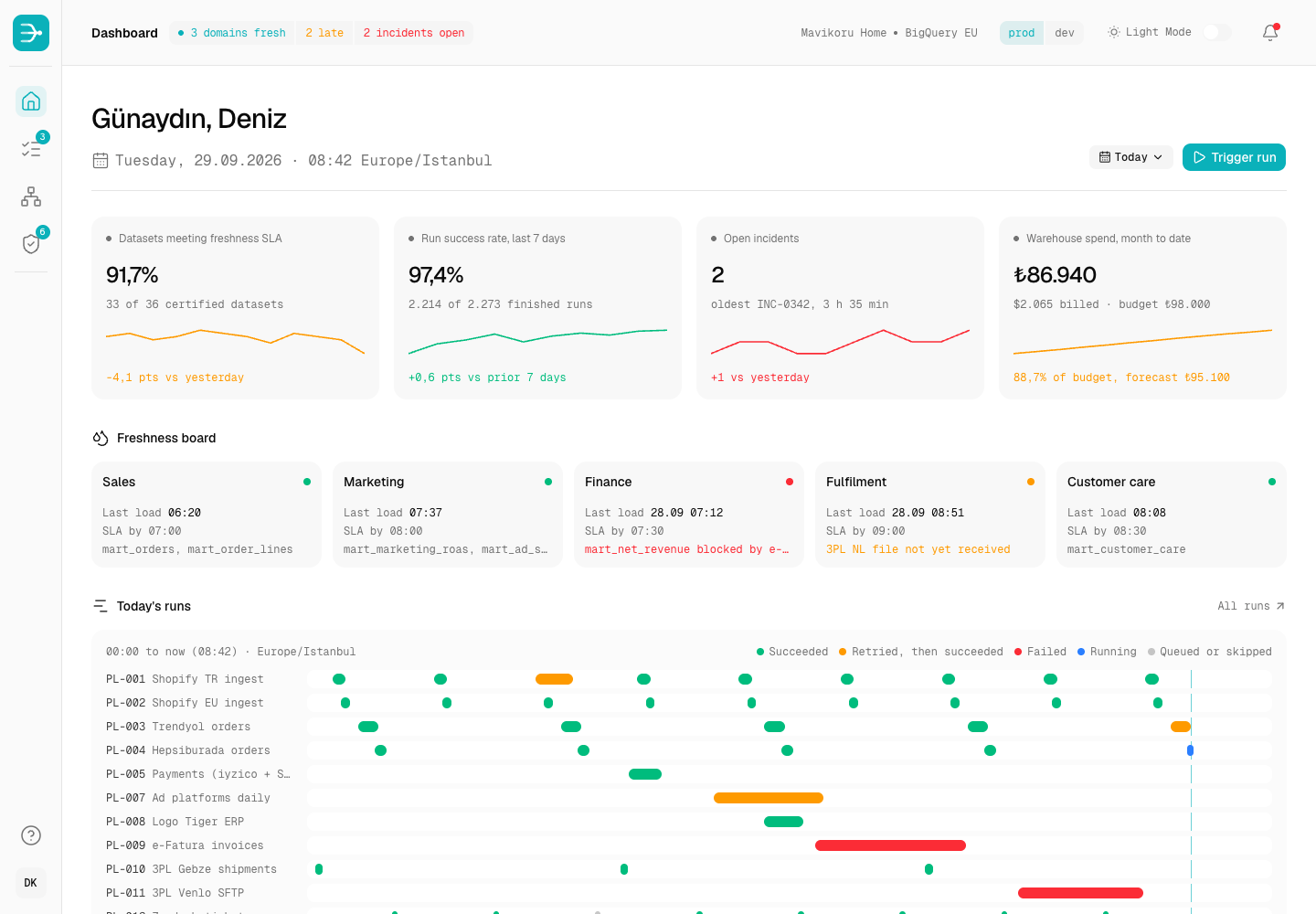
Task: Select the PL-001 Shopify TR ingest row label
Action: point(185,679)
